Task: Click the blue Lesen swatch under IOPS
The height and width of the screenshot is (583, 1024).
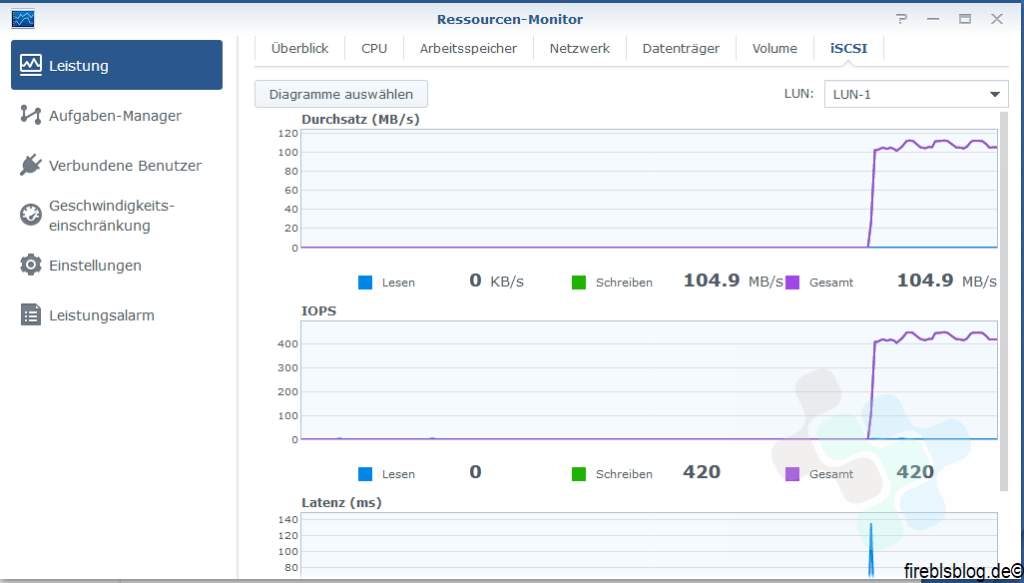Action: click(x=365, y=474)
